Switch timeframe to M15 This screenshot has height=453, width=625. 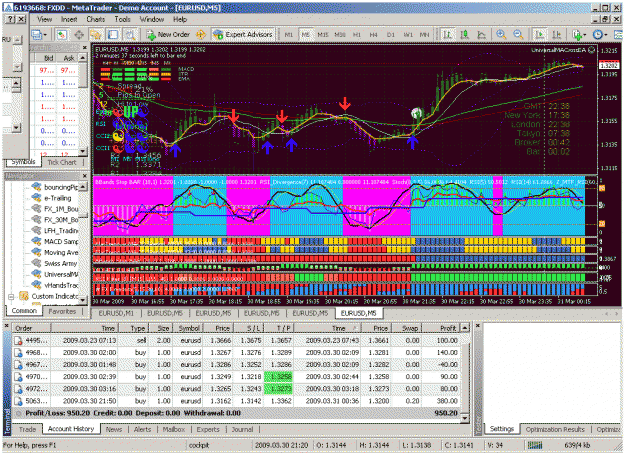coord(323,35)
